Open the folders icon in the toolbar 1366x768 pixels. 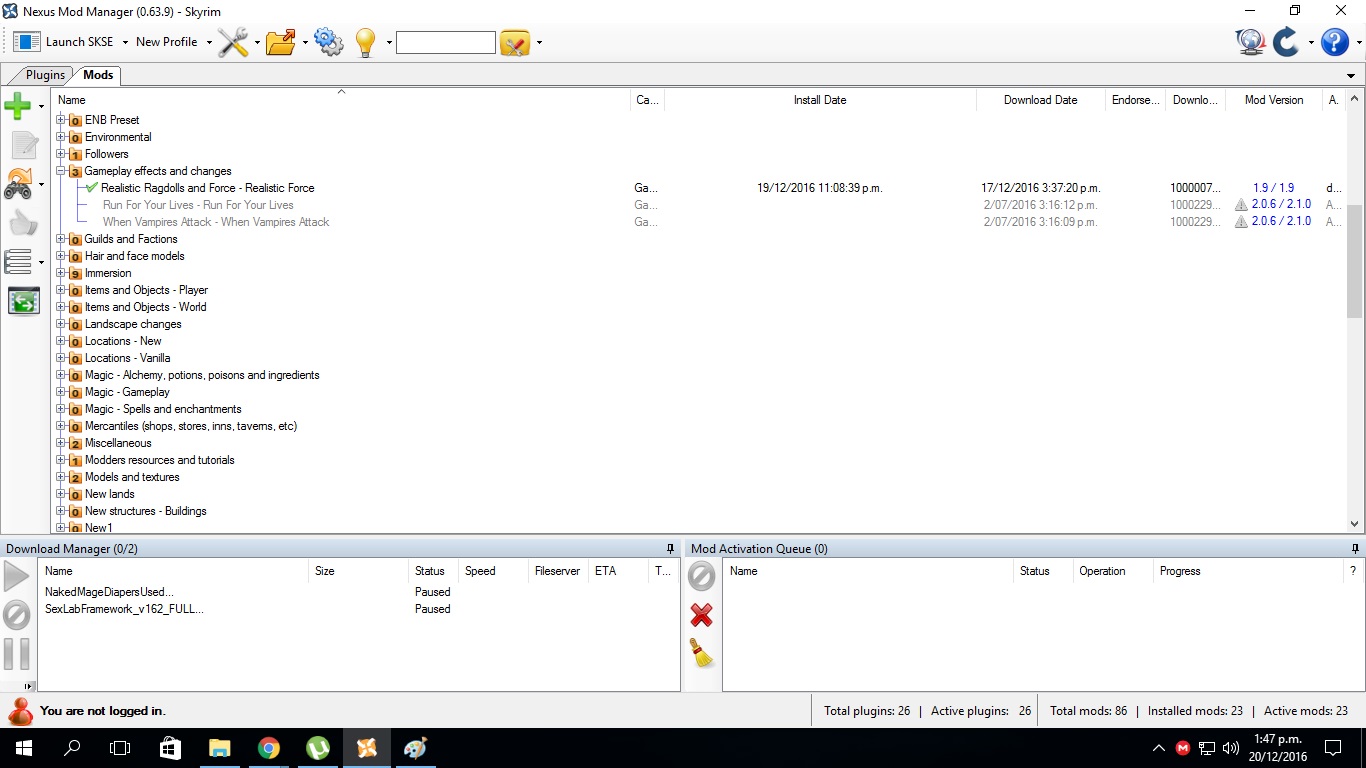pyautogui.click(x=281, y=42)
